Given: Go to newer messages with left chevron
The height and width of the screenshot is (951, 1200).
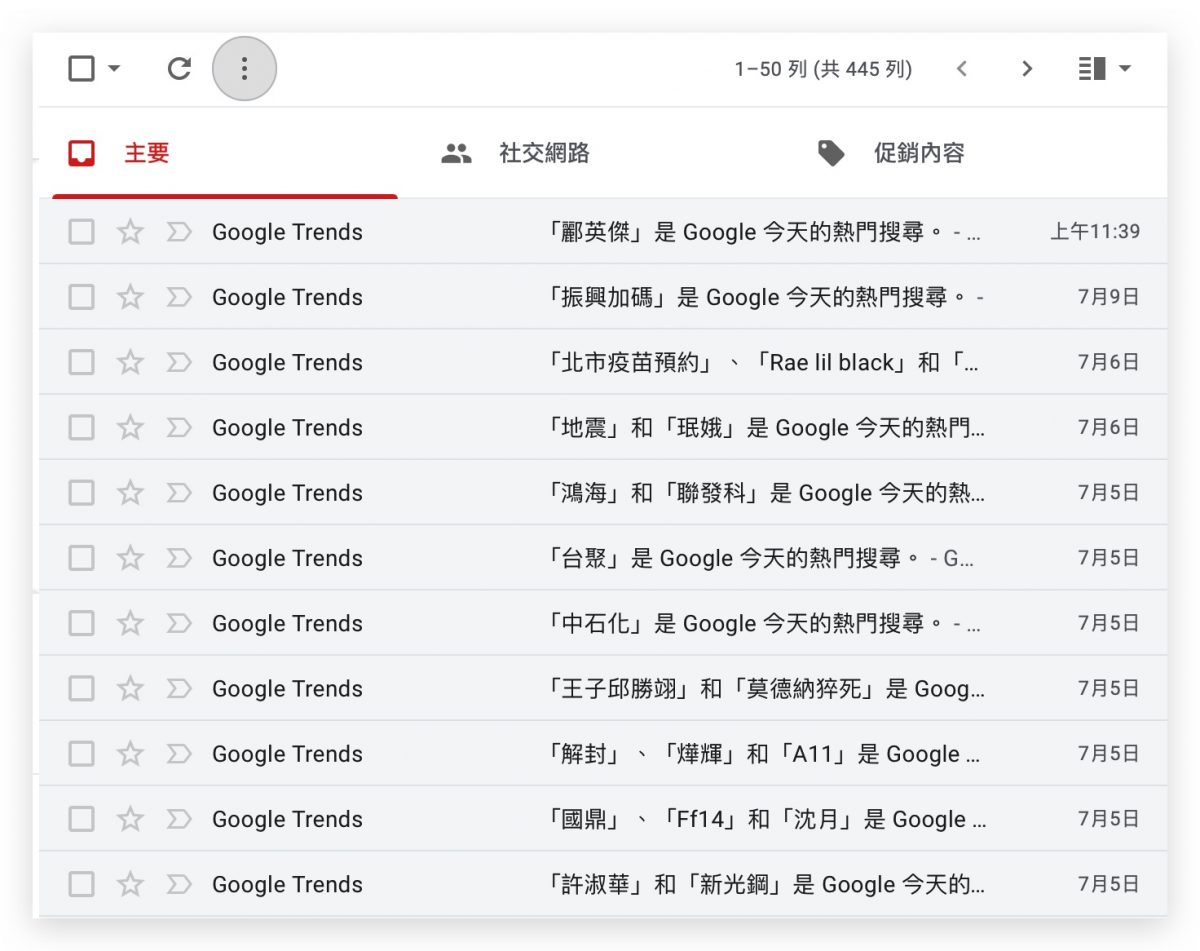Looking at the screenshot, I should (x=962, y=68).
